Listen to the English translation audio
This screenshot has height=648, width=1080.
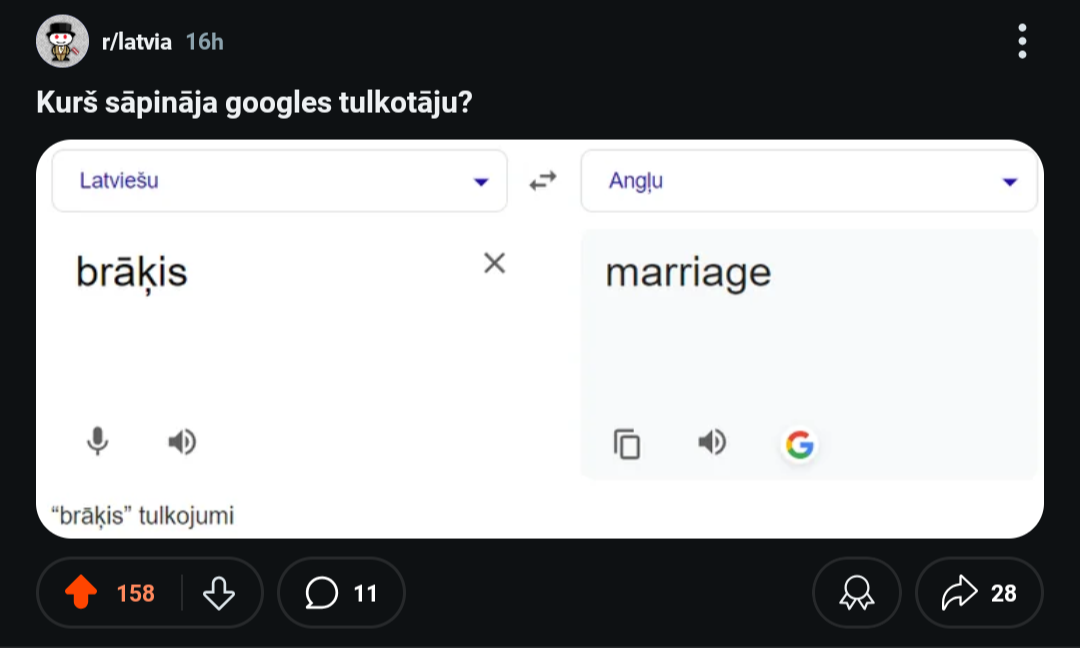click(x=712, y=441)
